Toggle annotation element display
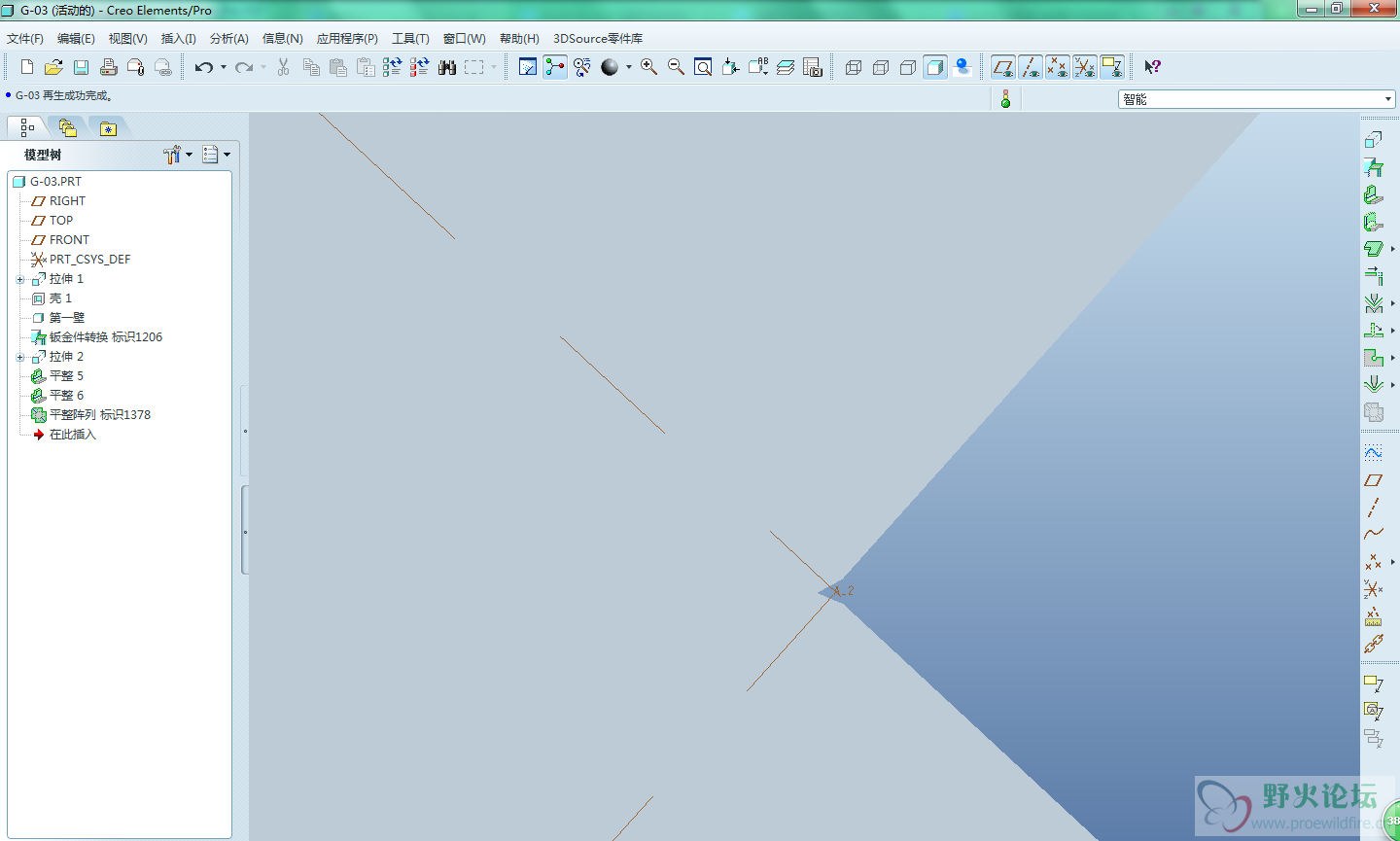 click(1112, 67)
